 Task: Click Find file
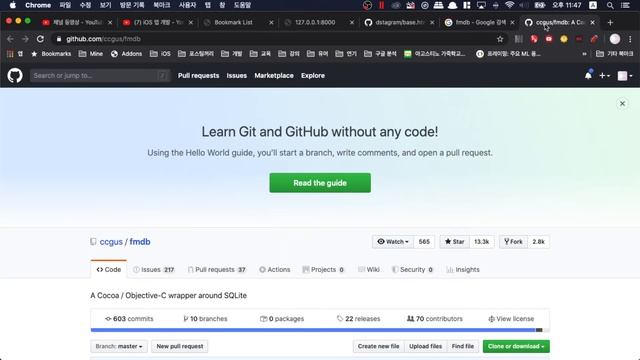coord(463,346)
